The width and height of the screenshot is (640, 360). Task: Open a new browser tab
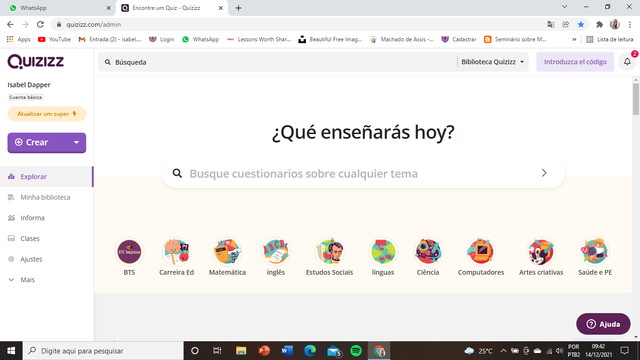[x=238, y=8]
